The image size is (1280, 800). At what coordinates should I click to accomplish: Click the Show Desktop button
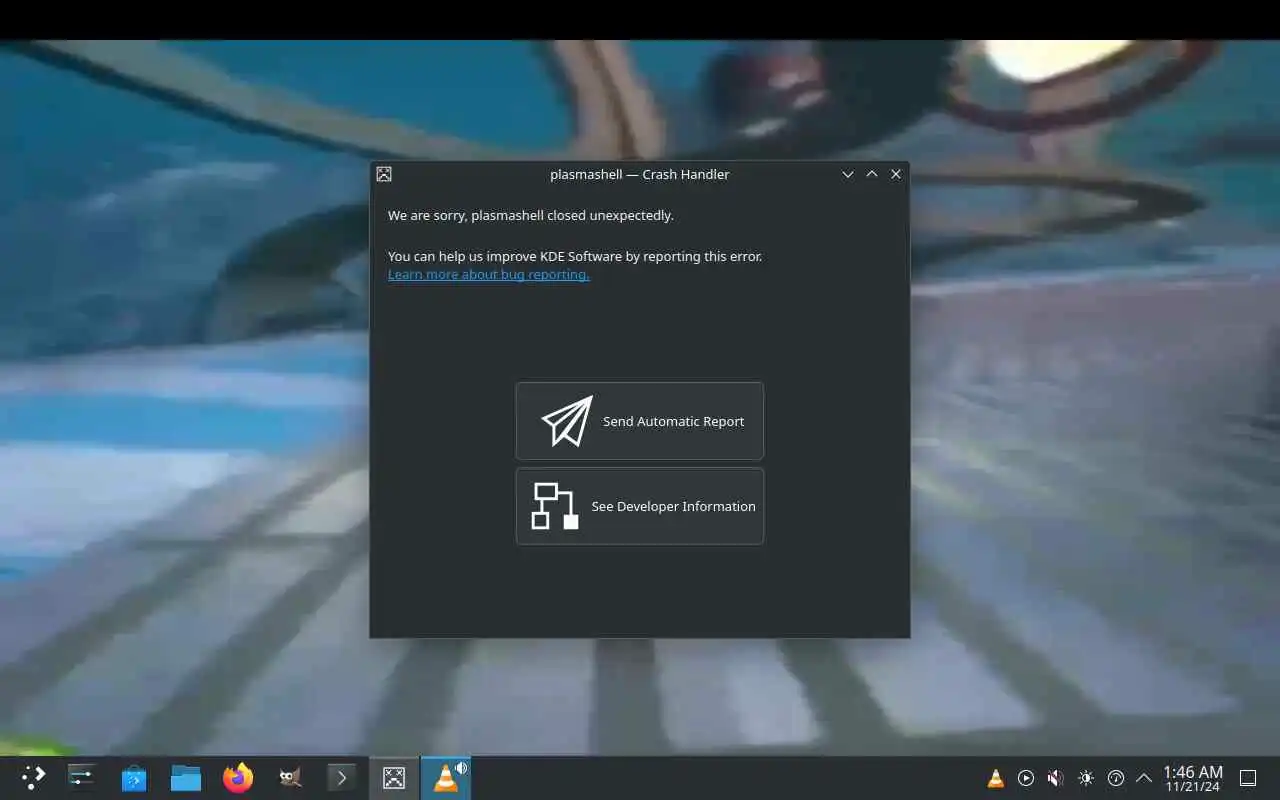1248,778
